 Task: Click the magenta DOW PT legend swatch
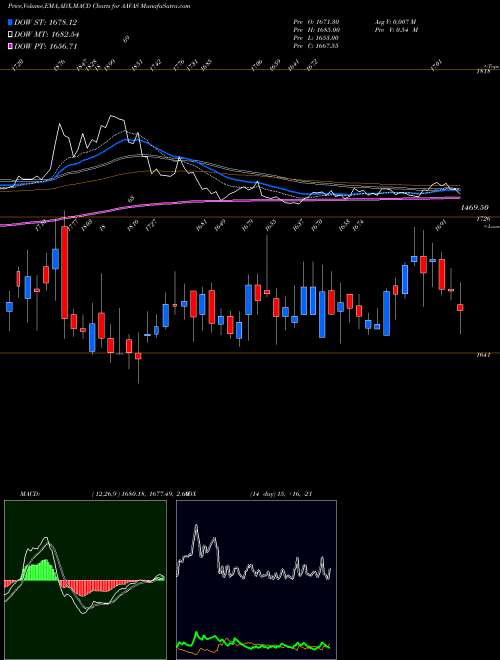tap(11, 46)
